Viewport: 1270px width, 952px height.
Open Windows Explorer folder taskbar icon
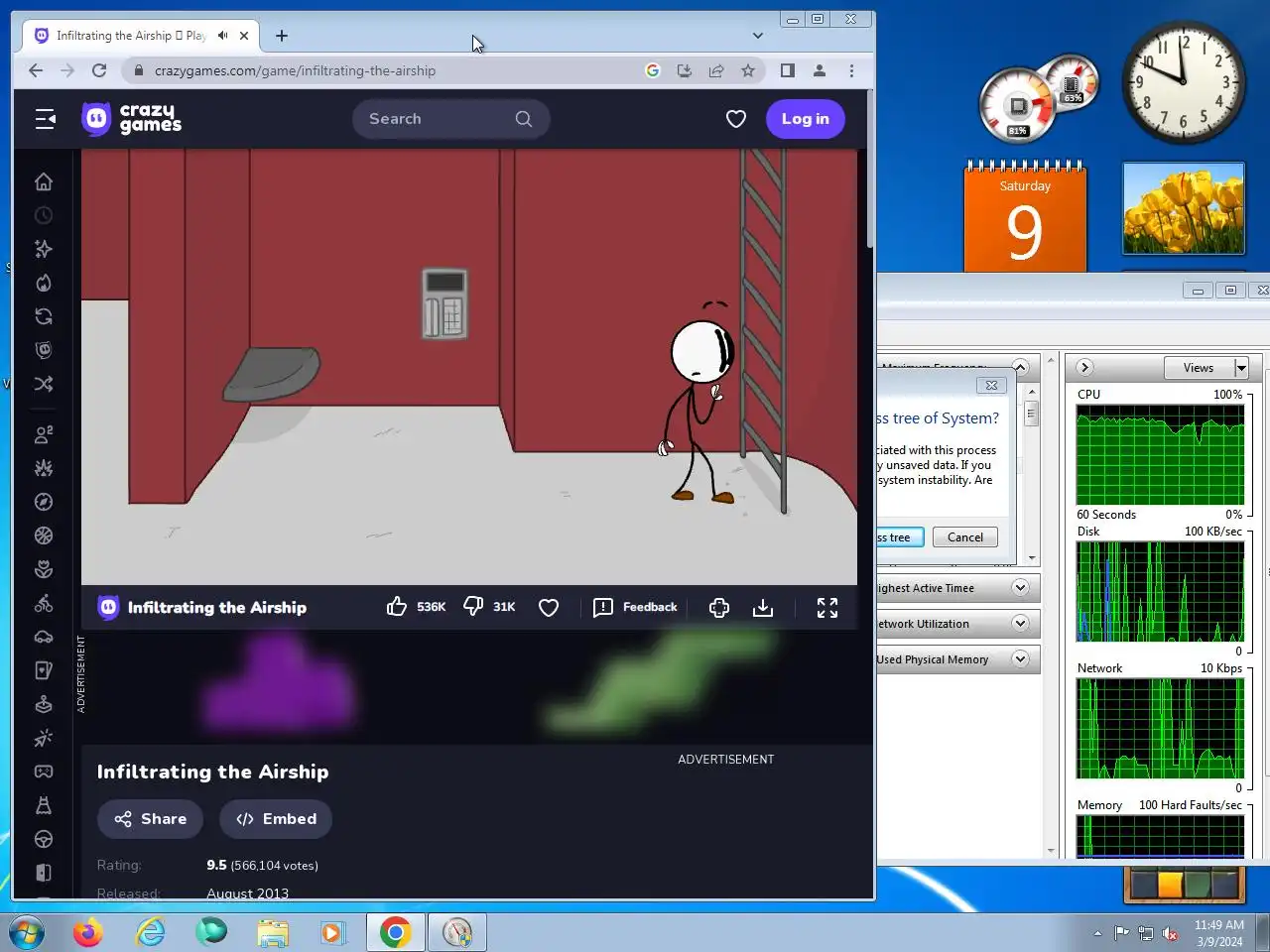pyautogui.click(x=273, y=933)
